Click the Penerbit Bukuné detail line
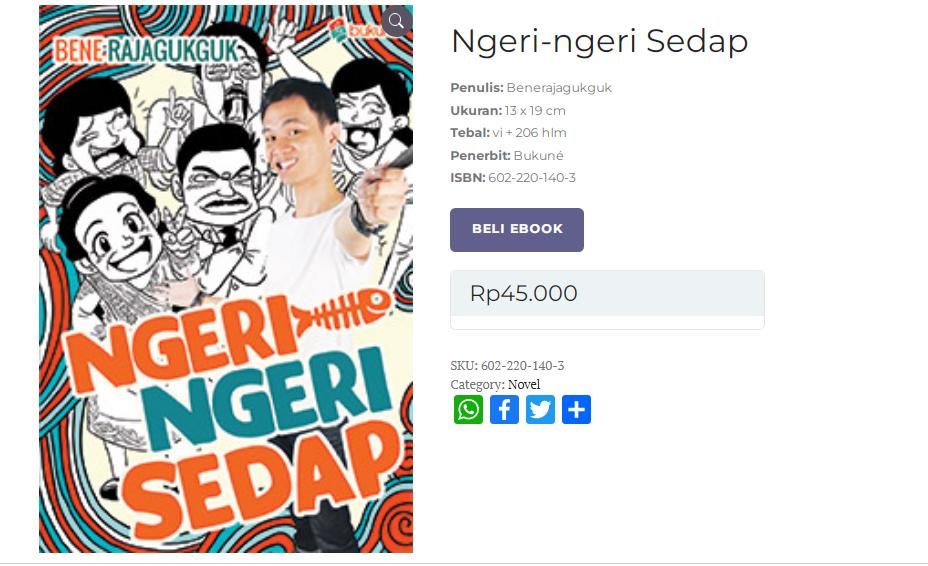Screen dimensions: 928x566 pyautogui.click(x=507, y=156)
